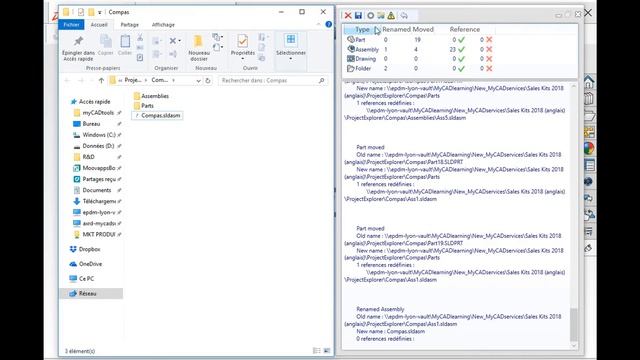
Task: Open the delete dropdown arrow beside the X
Action: [180, 41]
